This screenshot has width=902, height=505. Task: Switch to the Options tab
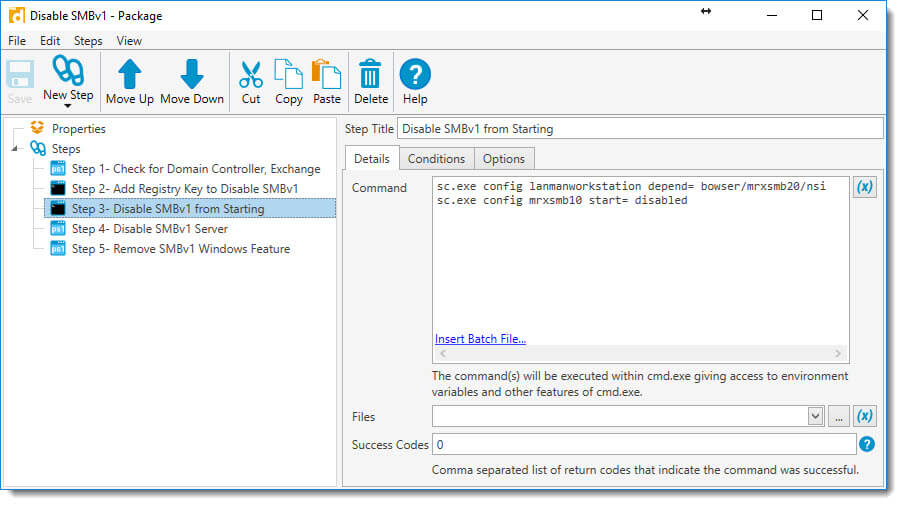pyautogui.click(x=503, y=159)
